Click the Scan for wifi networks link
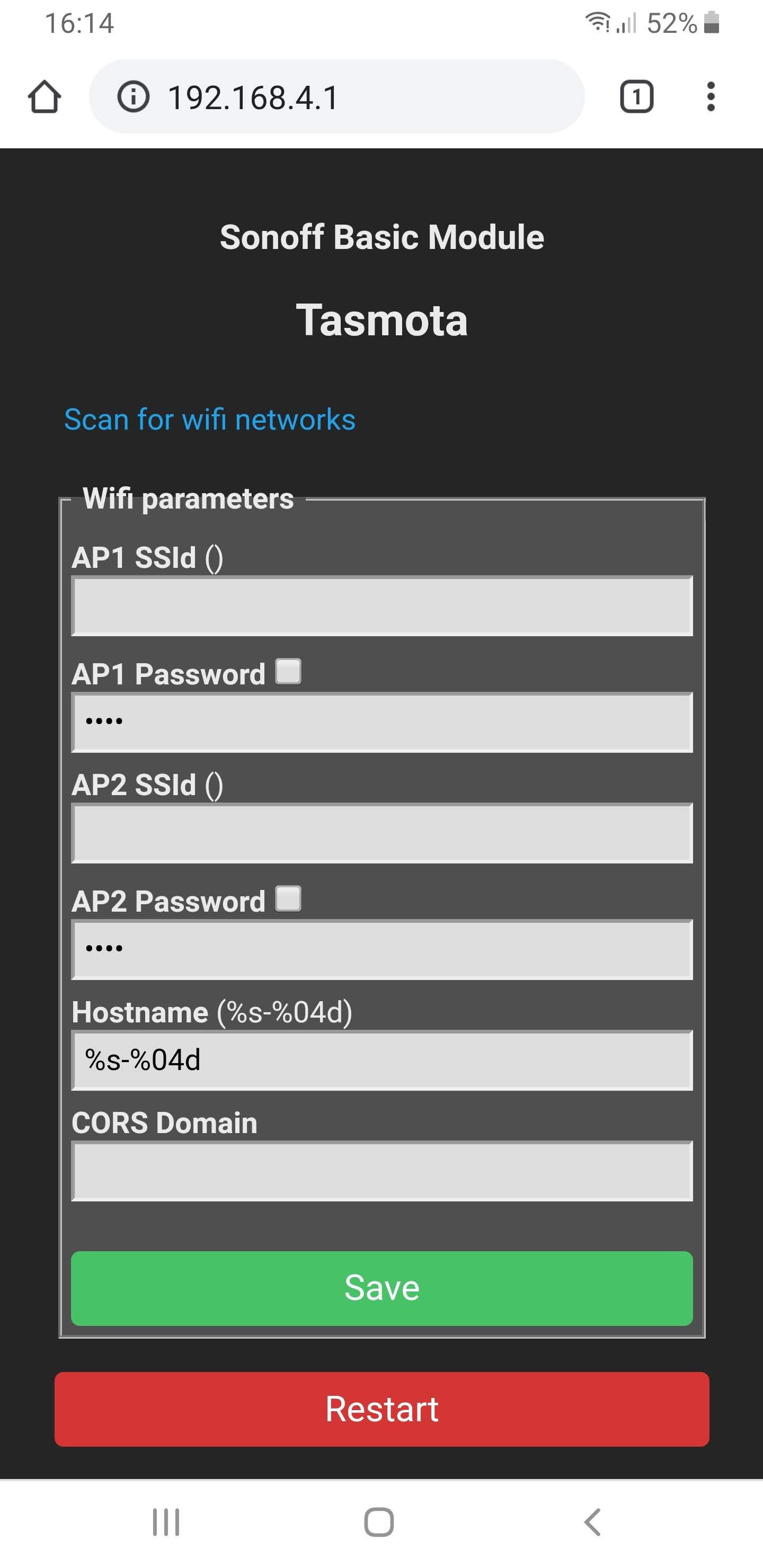The image size is (763, 1568). pos(209,420)
